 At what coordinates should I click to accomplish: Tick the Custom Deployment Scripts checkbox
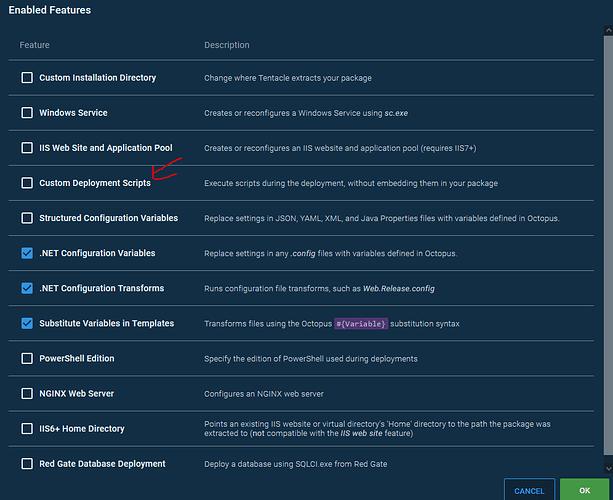pos(27,183)
